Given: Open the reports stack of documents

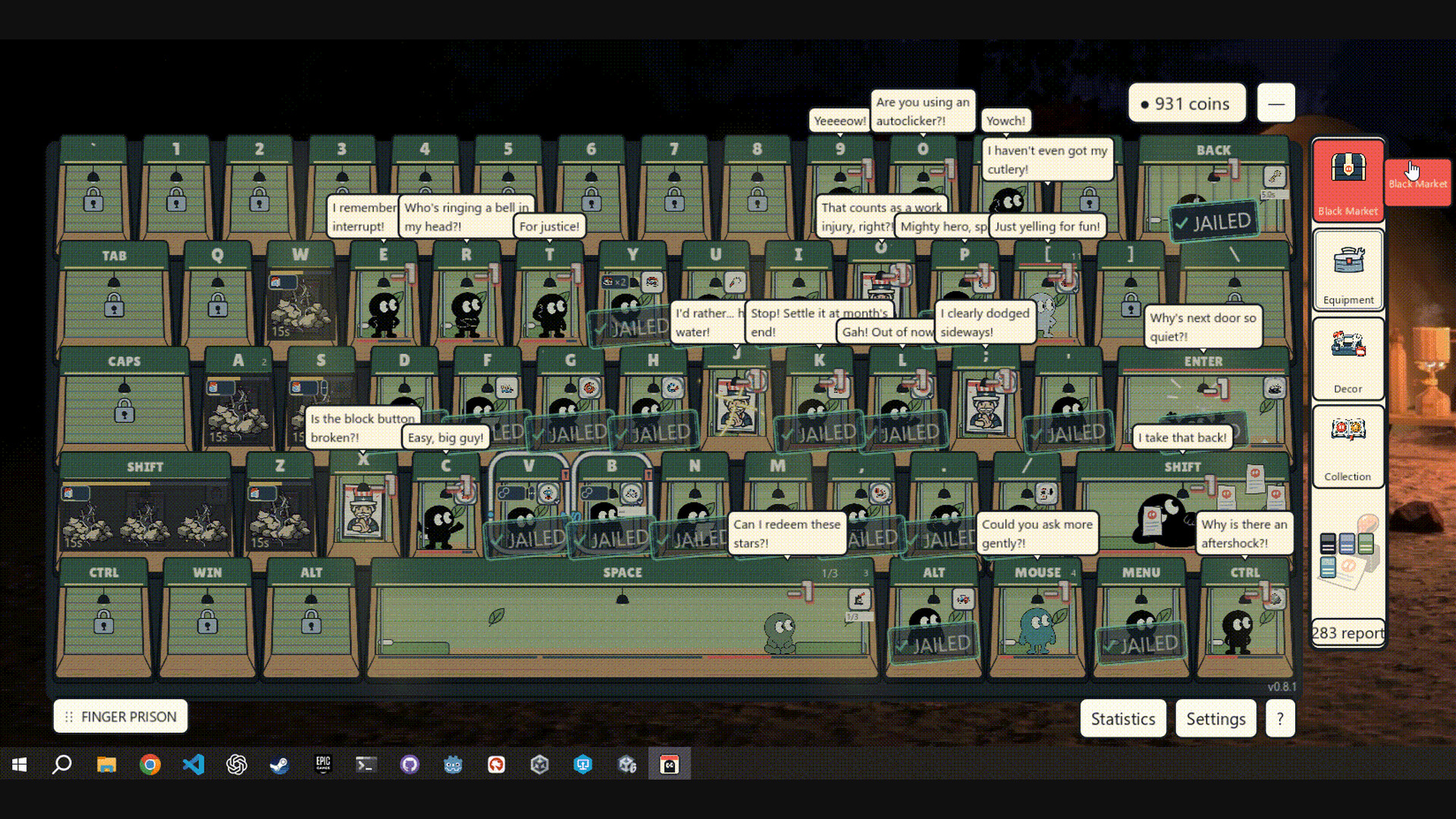Looking at the screenshot, I should [x=1348, y=553].
